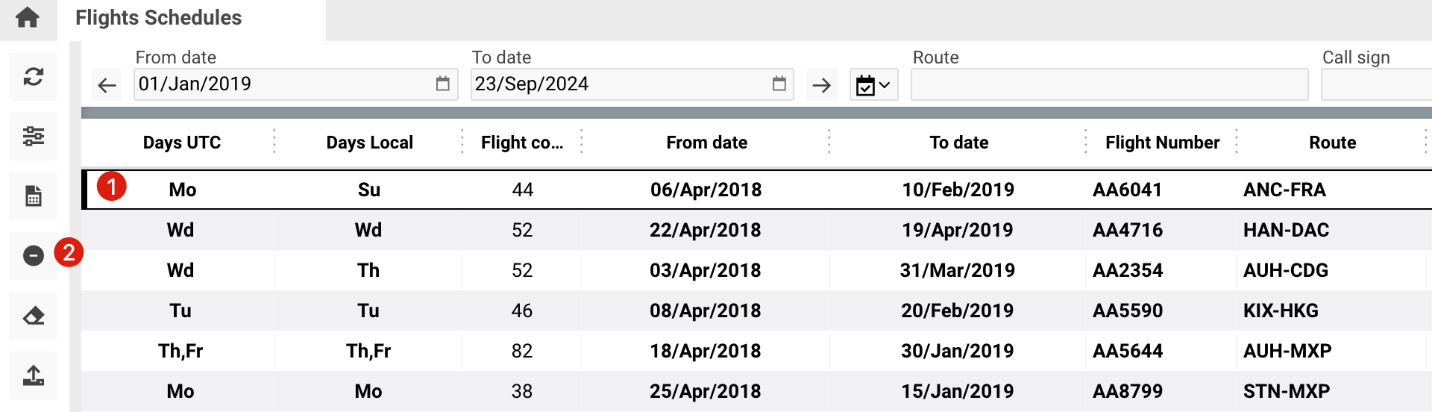Click the refresh icon in sidebar
The width and height of the screenshot is (1432, 412).
coord(34,78)
